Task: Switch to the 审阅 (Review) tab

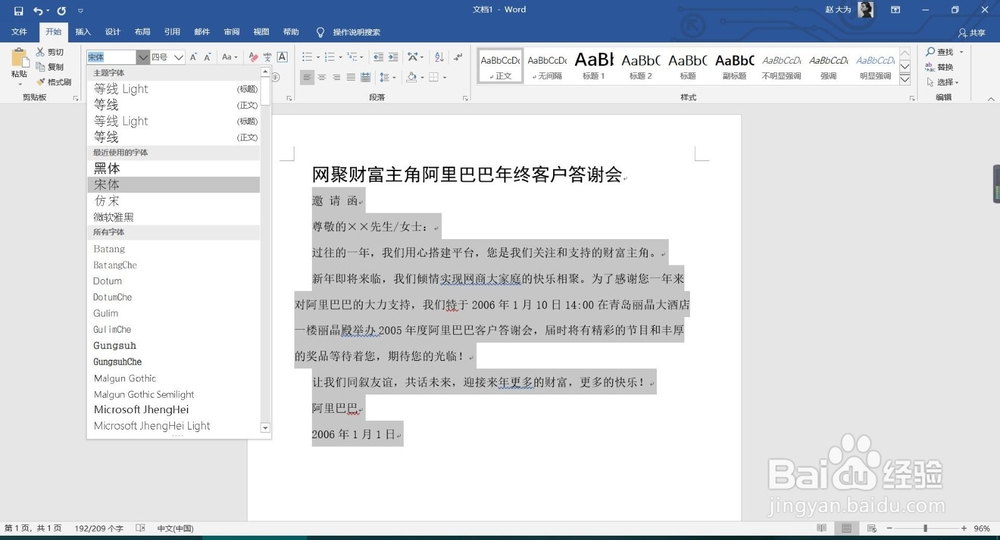Action: 232,32
